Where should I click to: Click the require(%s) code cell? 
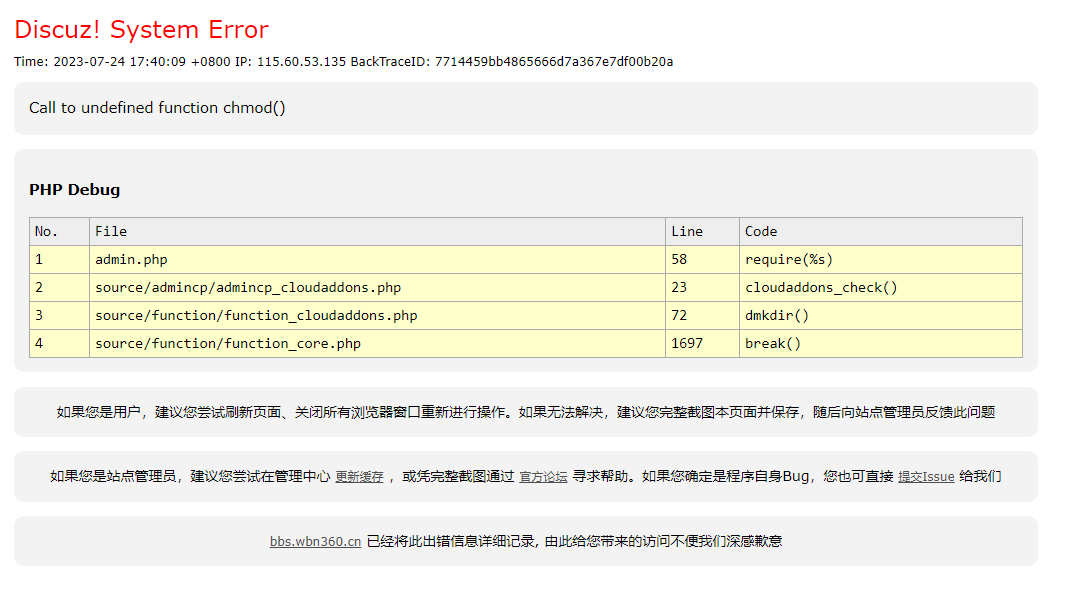[789, 259]
